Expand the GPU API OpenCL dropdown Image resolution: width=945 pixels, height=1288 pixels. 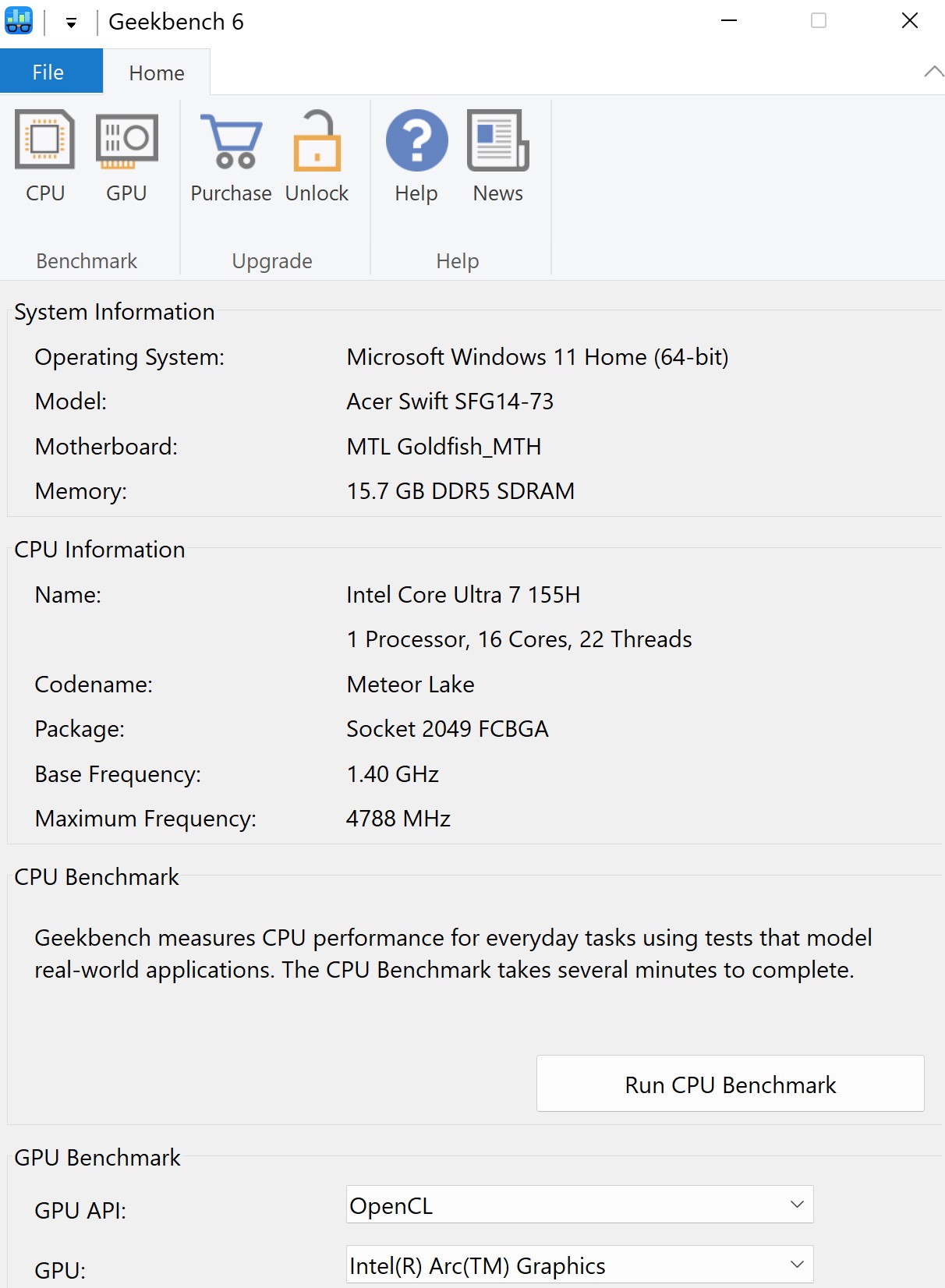580,1205
